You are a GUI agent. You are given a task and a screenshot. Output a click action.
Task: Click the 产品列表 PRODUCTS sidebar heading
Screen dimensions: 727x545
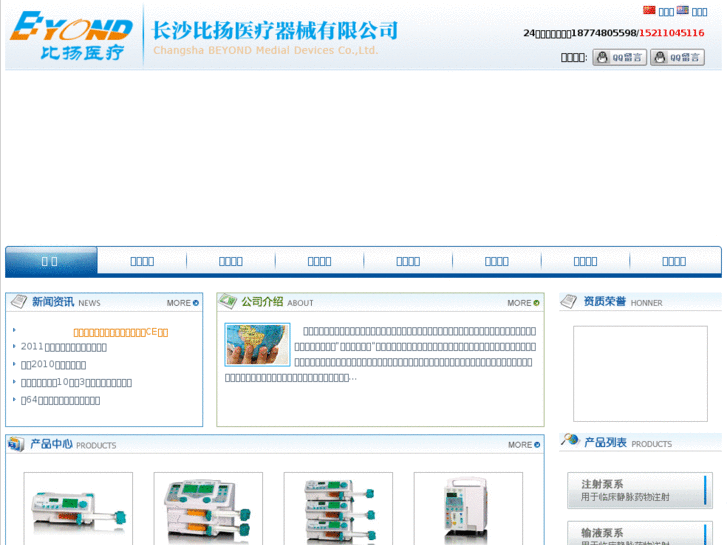[x=628, y=443]
